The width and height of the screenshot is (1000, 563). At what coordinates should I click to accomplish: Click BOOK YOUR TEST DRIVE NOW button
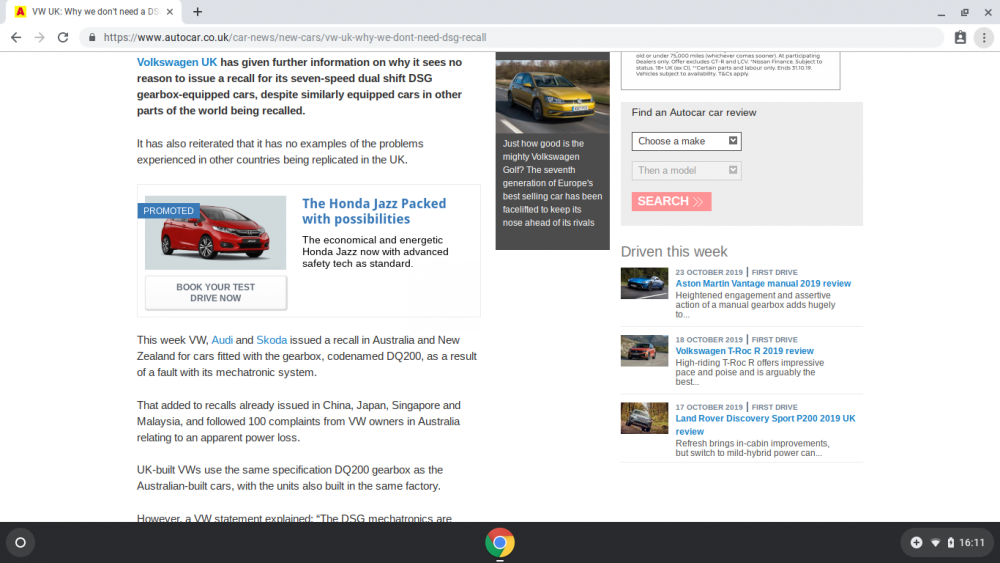point(216,293)
